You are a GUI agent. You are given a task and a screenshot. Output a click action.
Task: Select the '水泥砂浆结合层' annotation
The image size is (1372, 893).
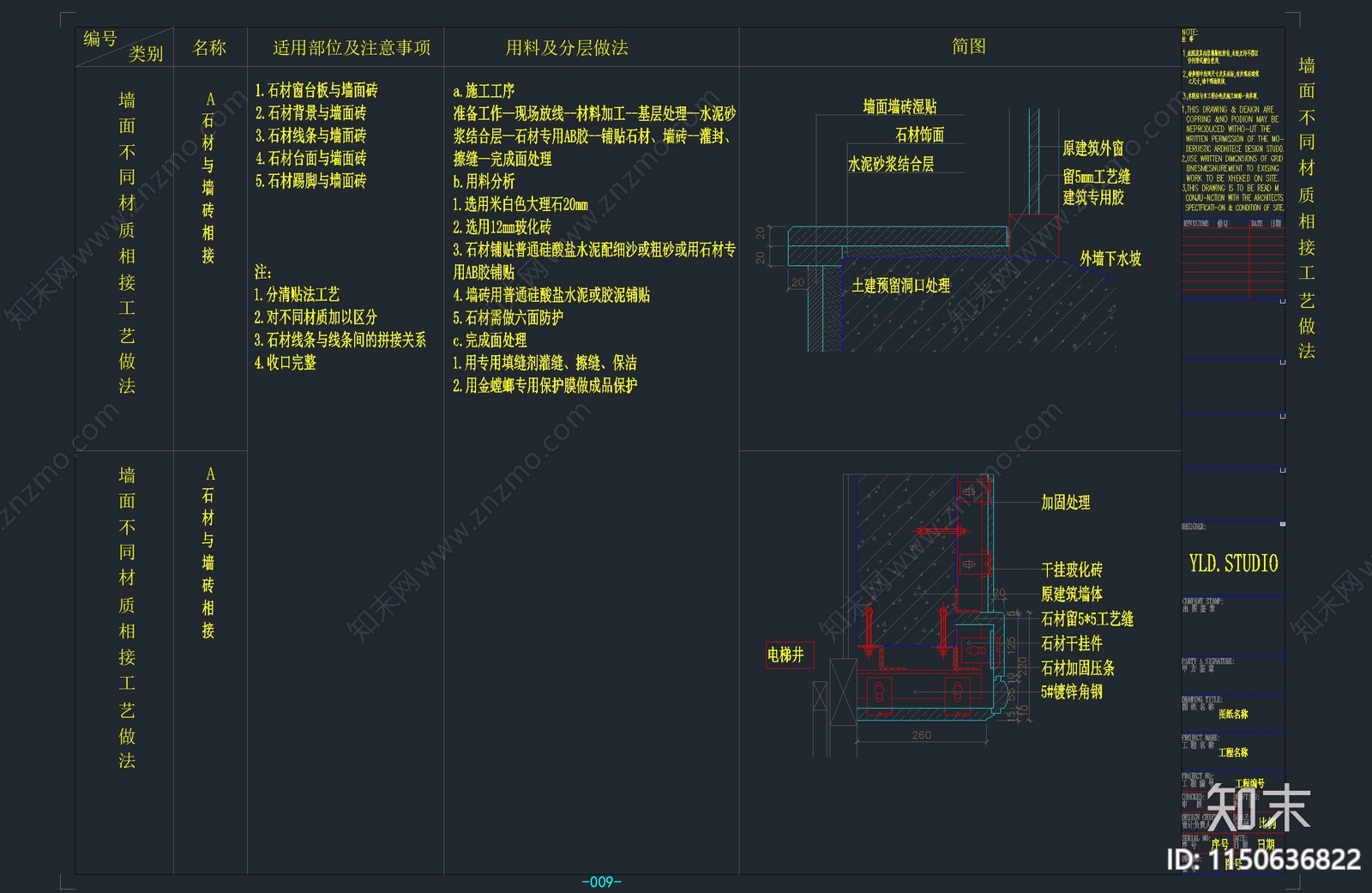tap(891, 164)
